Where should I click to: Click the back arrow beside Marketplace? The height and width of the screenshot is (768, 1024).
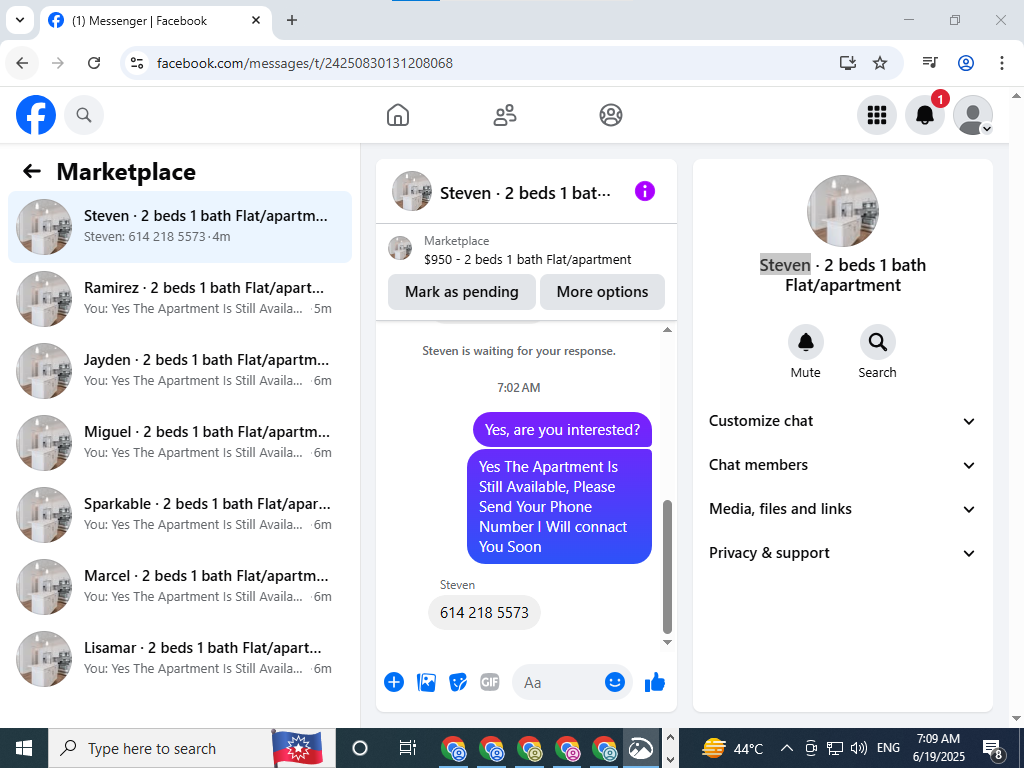click(x=31, y=171)
